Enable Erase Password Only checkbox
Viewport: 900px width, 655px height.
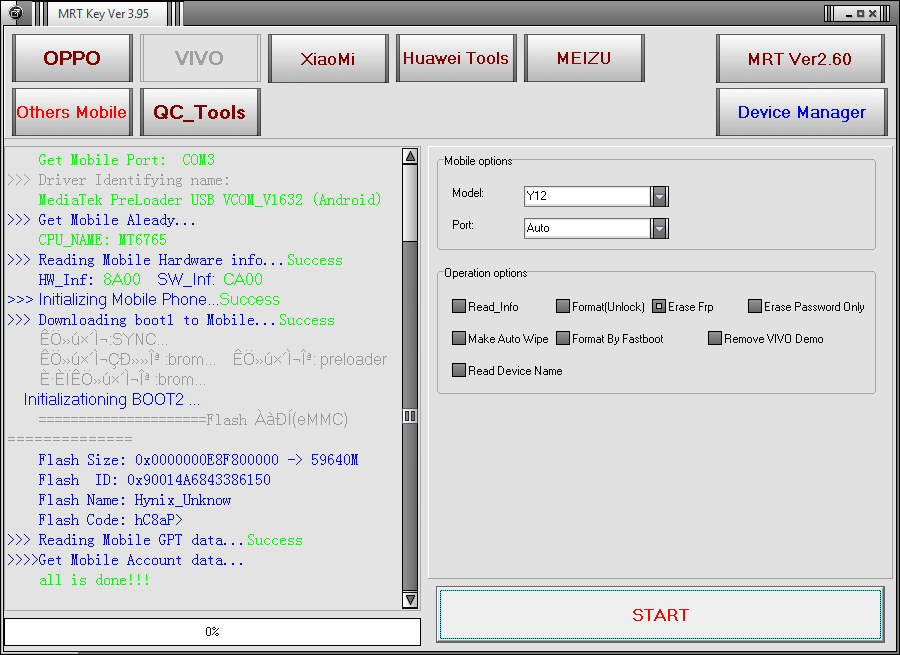(755, 306)
